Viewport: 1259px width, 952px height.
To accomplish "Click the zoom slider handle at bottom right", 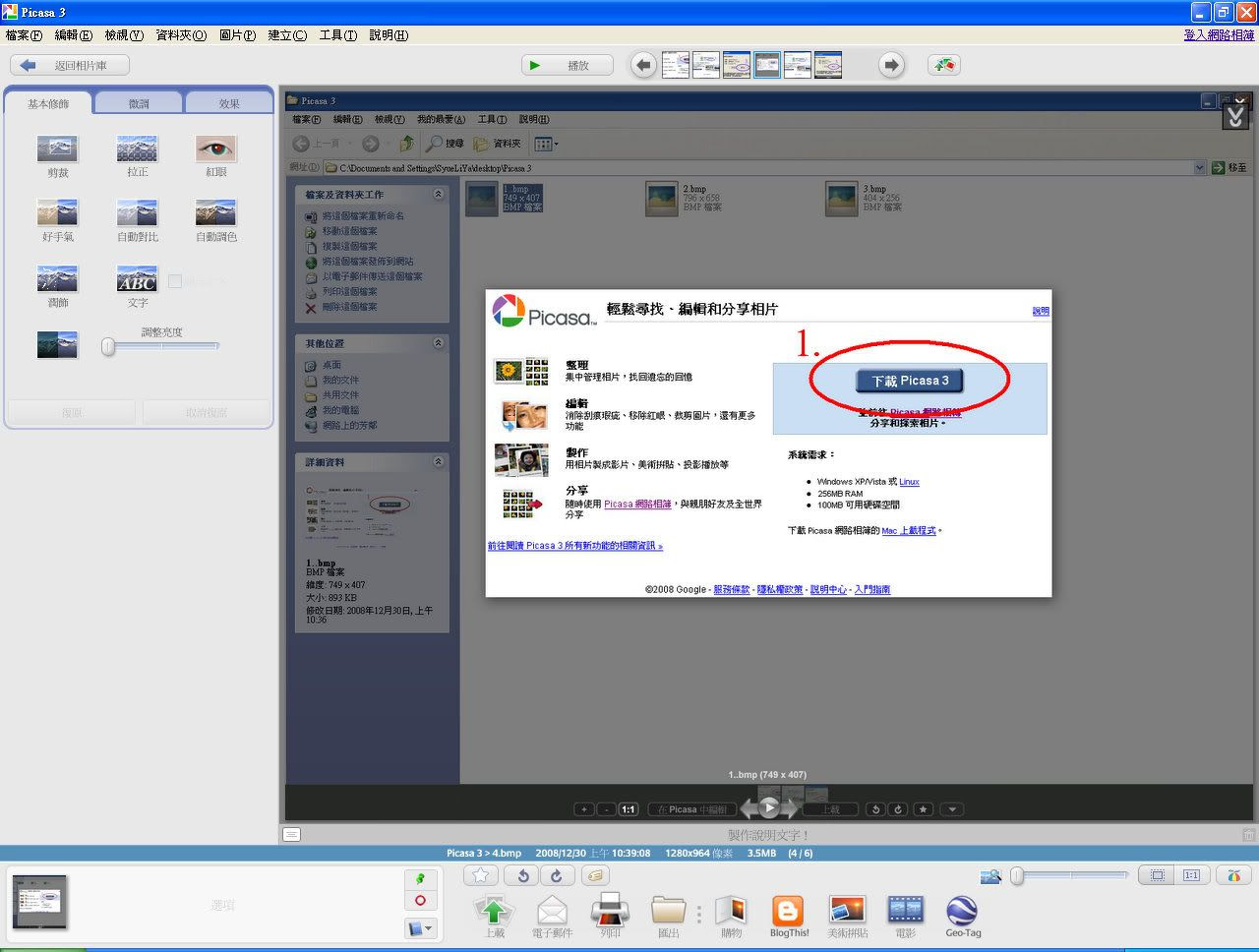I will coord(1017,875).
